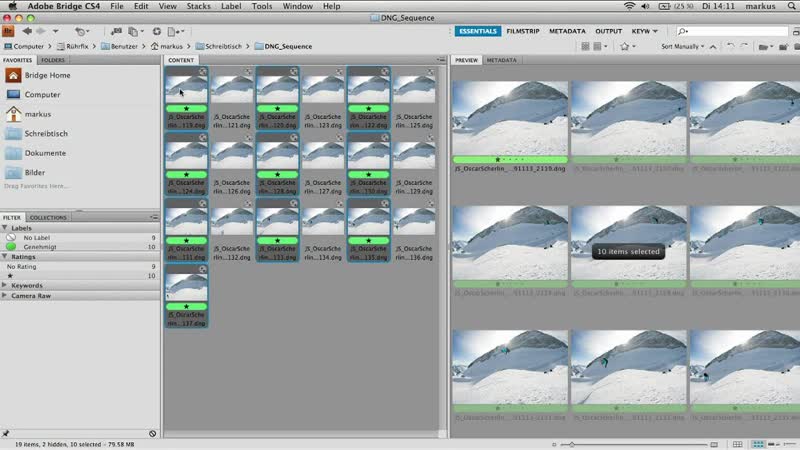This screenshot has width=800, height=450.
Task: Open the Refine (review mode) dropdown icon
Action: 135,32
